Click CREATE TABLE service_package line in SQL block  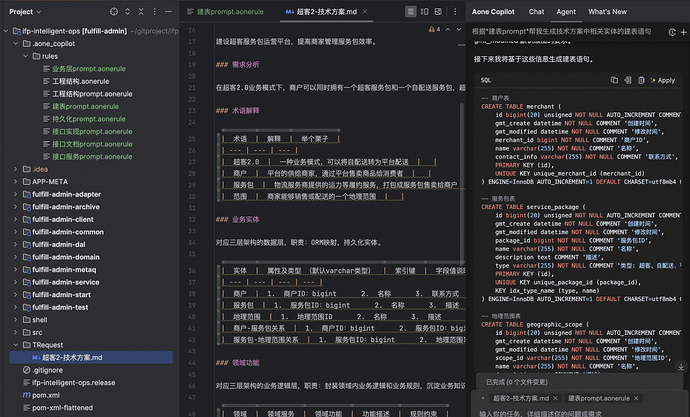[x=533, y=207]
